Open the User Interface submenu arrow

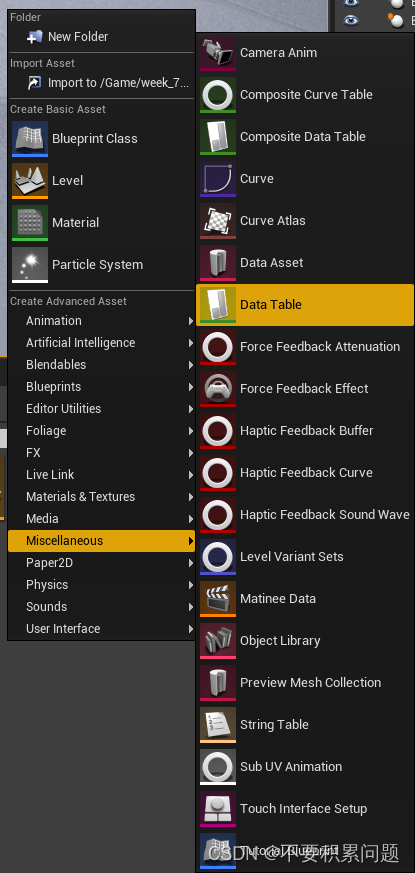pos(191,629)
